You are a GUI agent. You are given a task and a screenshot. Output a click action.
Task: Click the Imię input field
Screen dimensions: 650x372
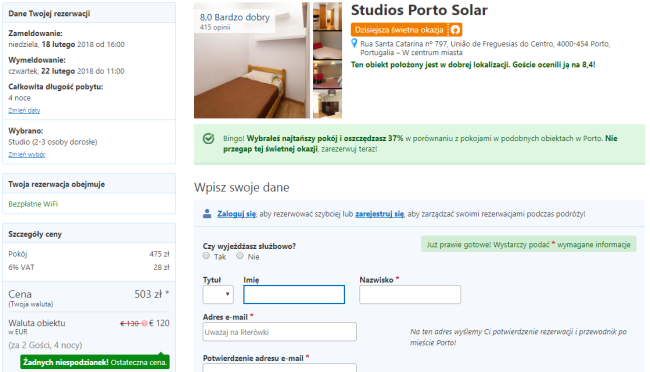click(x=294, y=294)
